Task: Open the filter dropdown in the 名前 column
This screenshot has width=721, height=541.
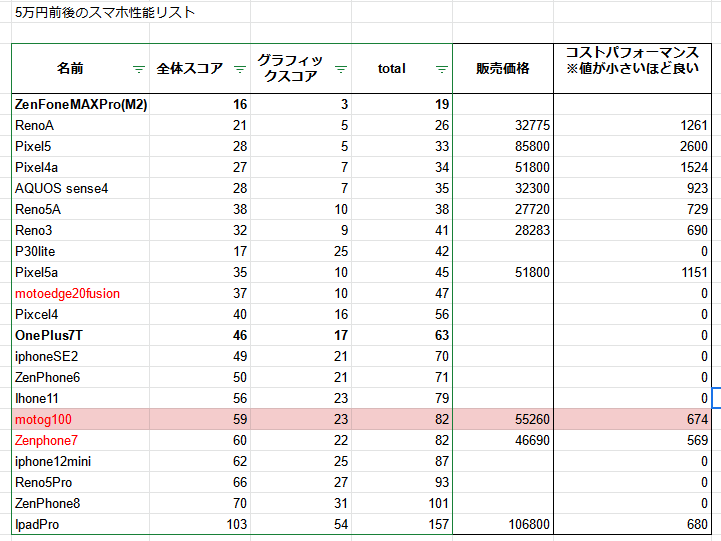Action: [x=138, y=69]
